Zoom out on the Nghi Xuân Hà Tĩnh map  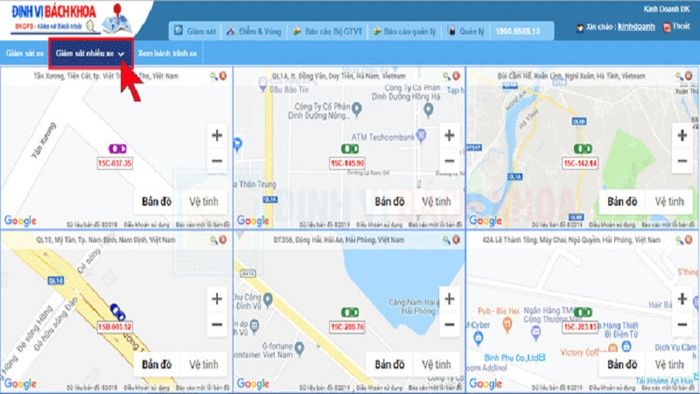682,161
